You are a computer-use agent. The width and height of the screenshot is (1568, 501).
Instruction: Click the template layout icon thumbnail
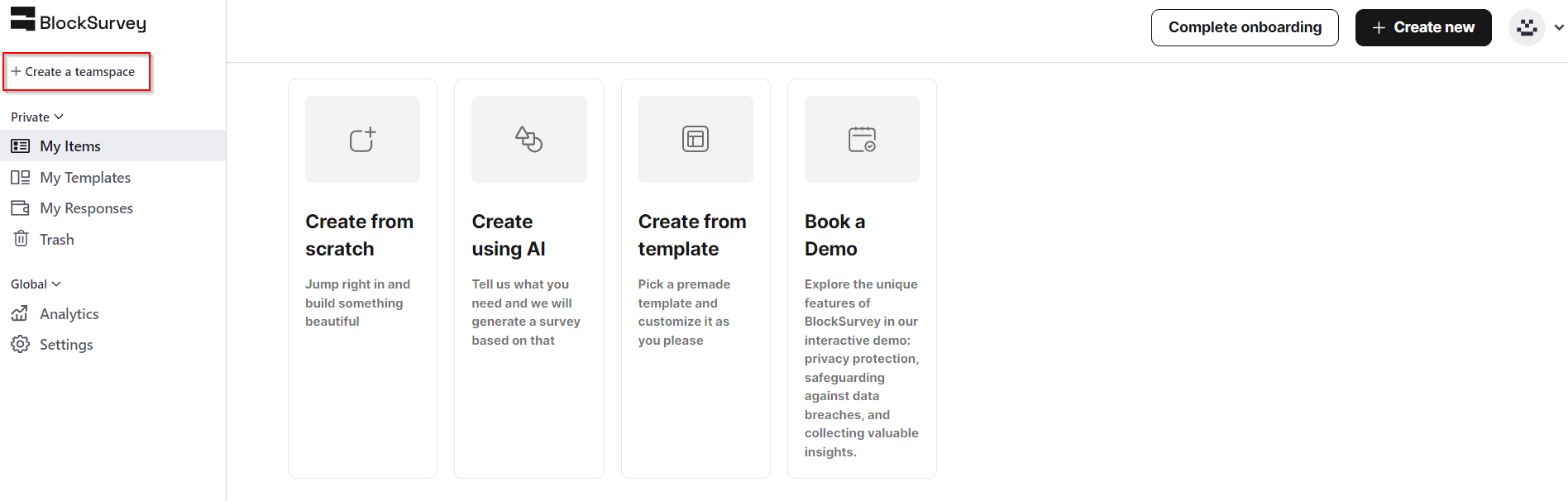tap(696, 139)
